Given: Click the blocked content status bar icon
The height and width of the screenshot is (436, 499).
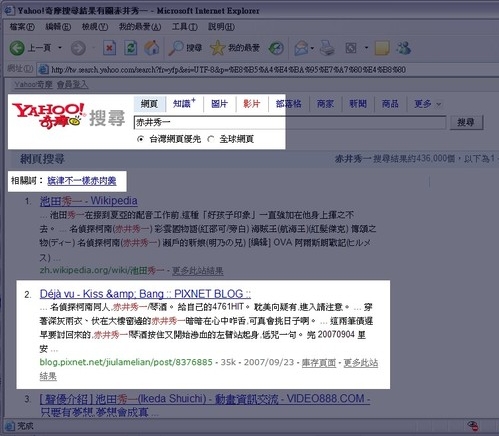Looking at the screenshot, I should tap(473, 425).
